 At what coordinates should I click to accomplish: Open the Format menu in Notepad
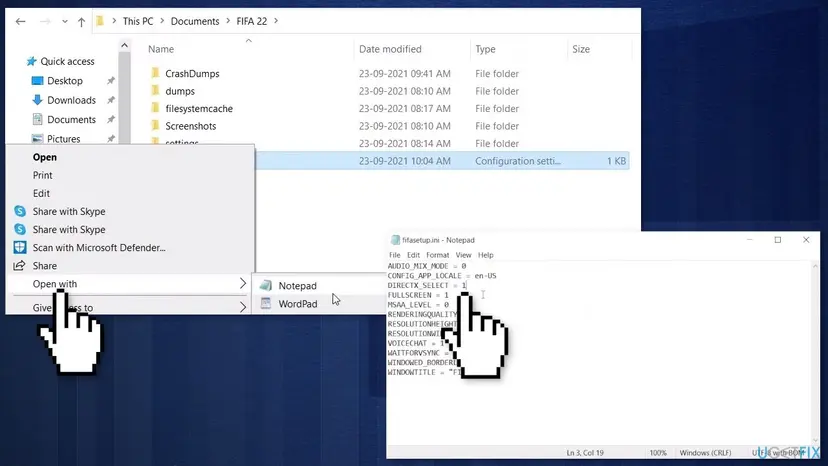438,255
